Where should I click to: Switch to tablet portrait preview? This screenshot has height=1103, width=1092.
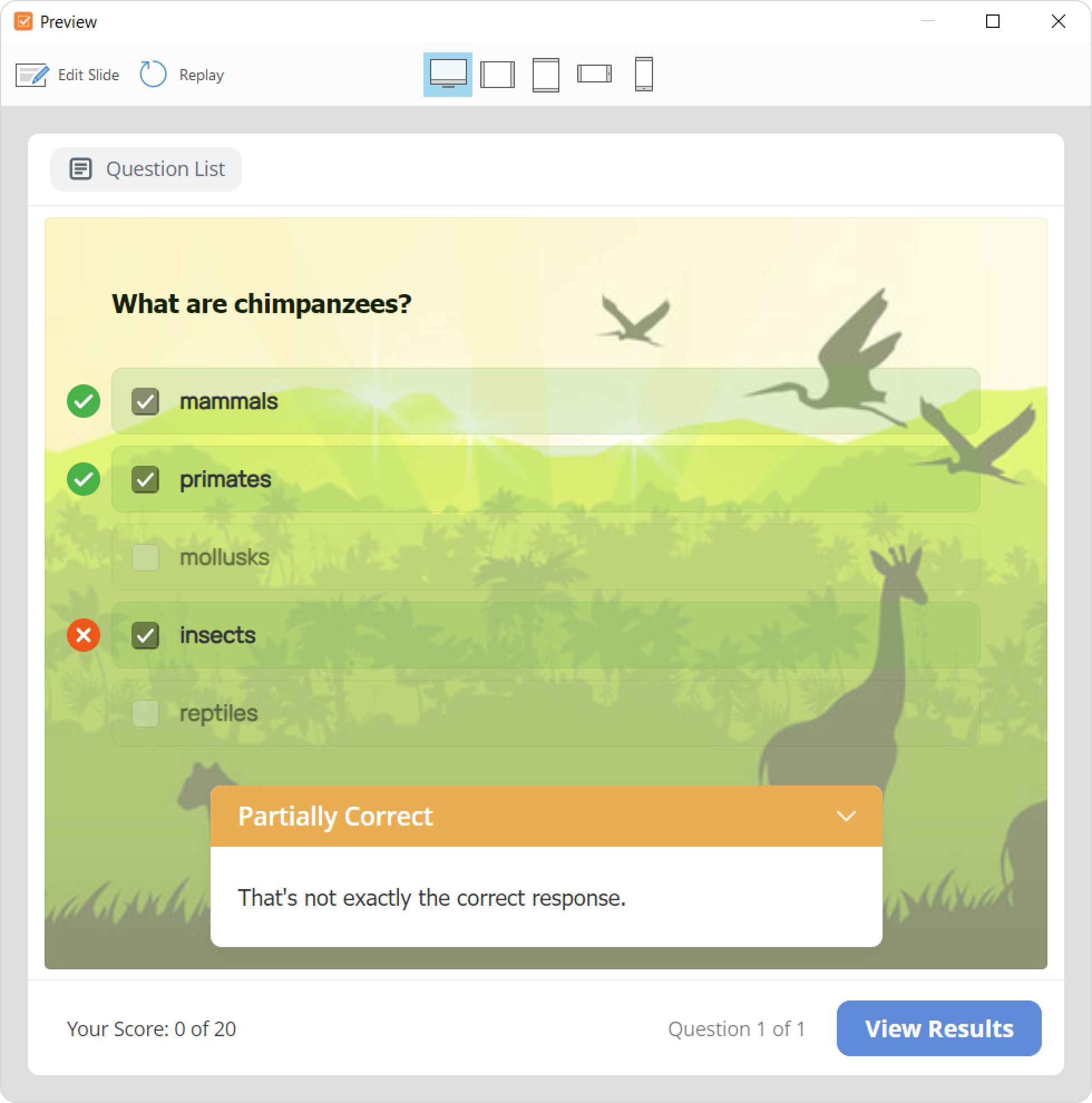pyautogui.click(x=545, y=75)
